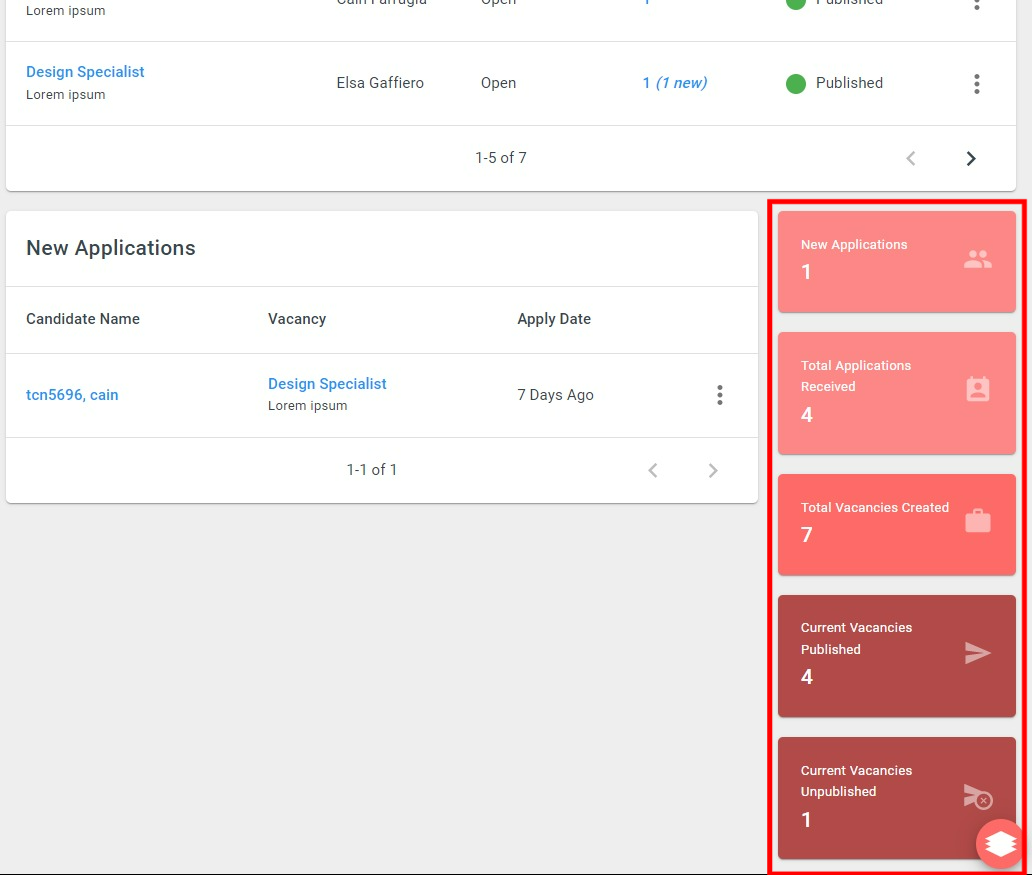Go to the next page of the 1-5 of 7 list
Screen dimensions: 1032x875
click(971, 159)
